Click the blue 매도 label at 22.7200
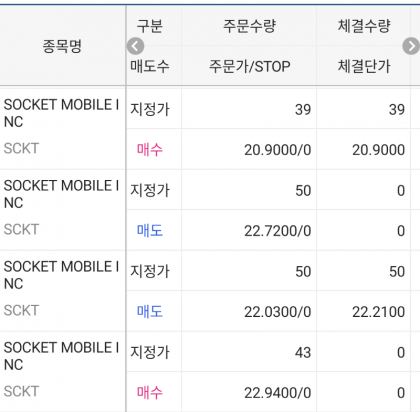The height and width of the screenshot is (412, 420). [150, 231]
